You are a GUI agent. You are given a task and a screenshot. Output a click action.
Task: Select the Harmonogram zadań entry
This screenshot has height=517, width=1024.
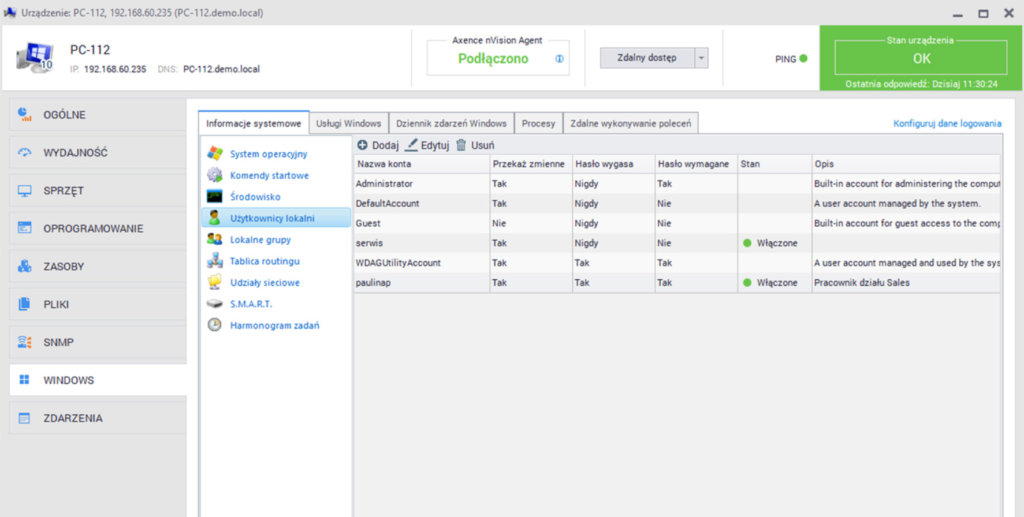(274, 325)
